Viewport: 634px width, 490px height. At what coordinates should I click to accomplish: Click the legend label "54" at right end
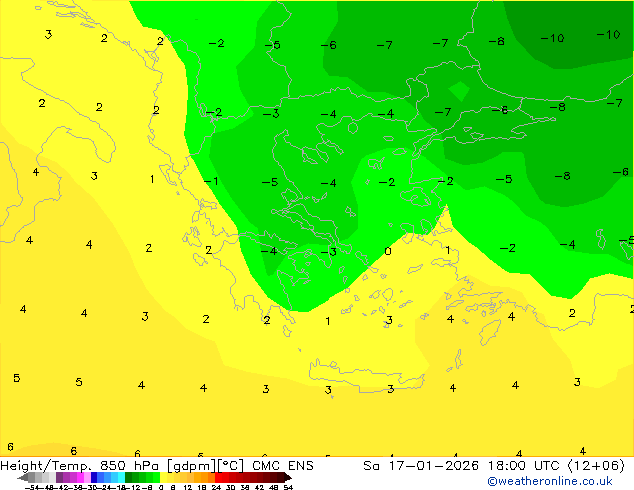point(288,487)
